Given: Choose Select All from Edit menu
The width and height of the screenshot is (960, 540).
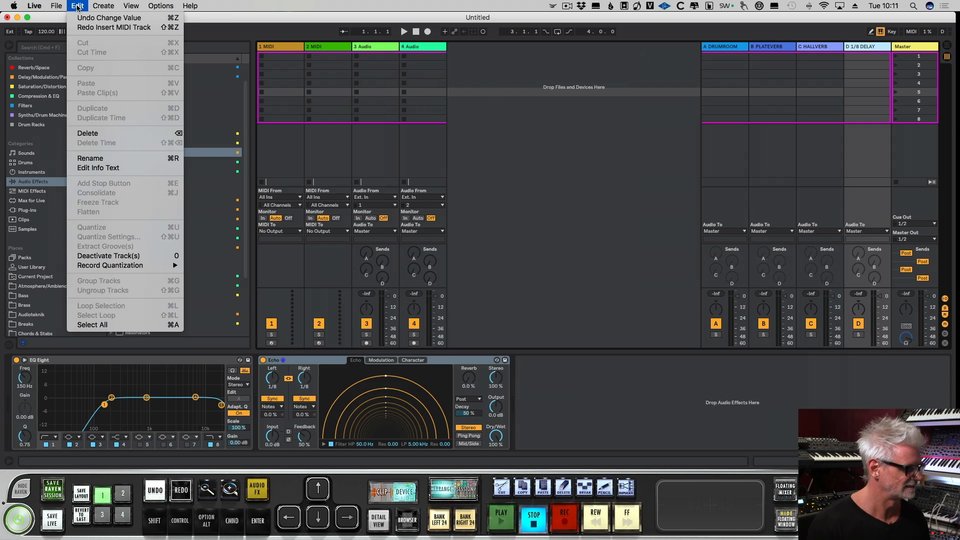Looking at the screenshot, I should [126, 324].
